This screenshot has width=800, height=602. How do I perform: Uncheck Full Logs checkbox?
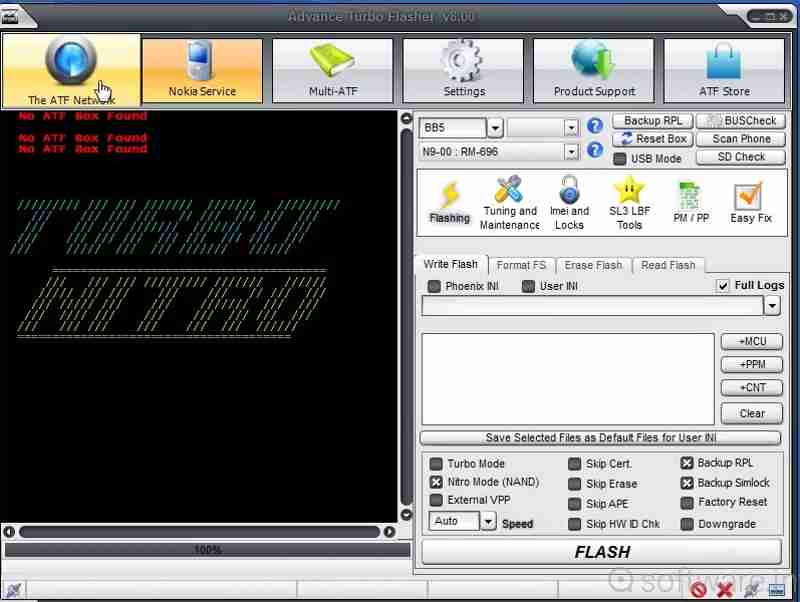(722, 286)
